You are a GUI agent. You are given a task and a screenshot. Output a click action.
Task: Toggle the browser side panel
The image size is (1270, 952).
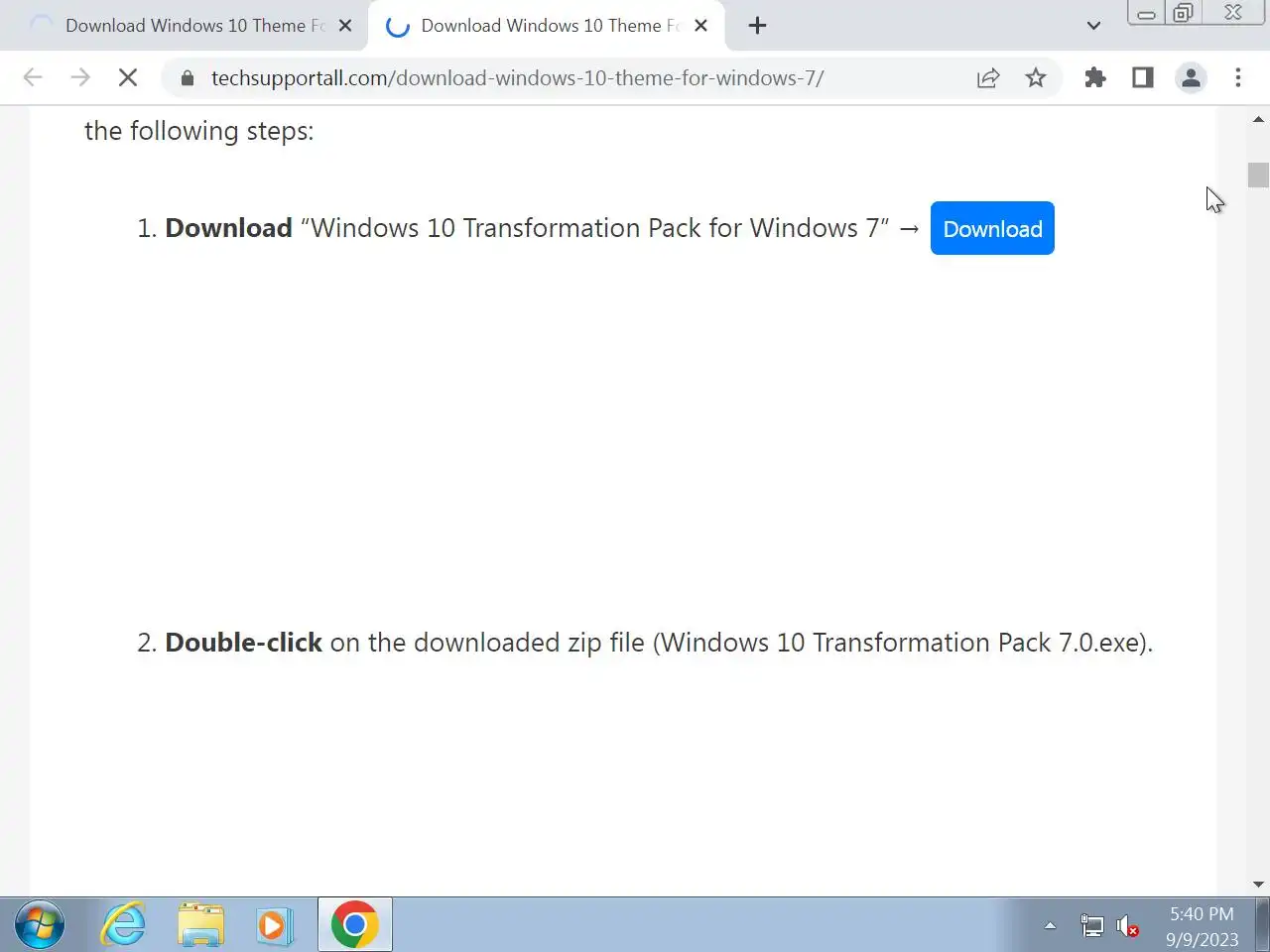1143,77
